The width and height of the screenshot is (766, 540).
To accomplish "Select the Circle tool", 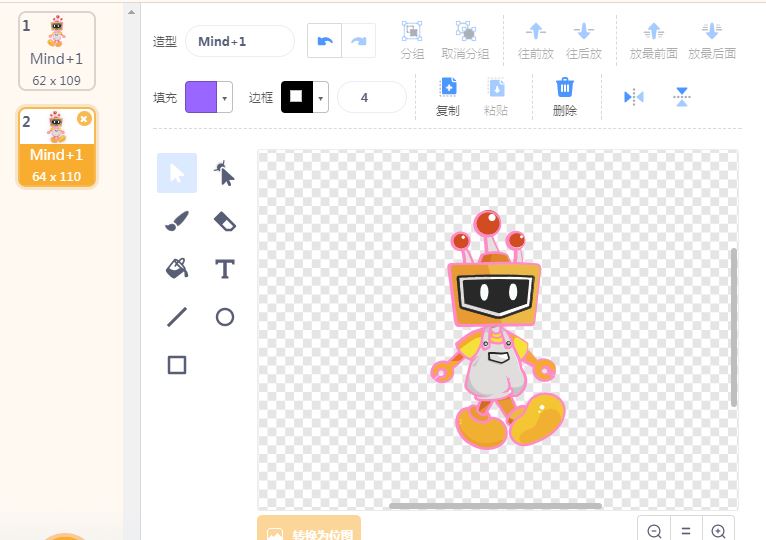I will (225, 317).
